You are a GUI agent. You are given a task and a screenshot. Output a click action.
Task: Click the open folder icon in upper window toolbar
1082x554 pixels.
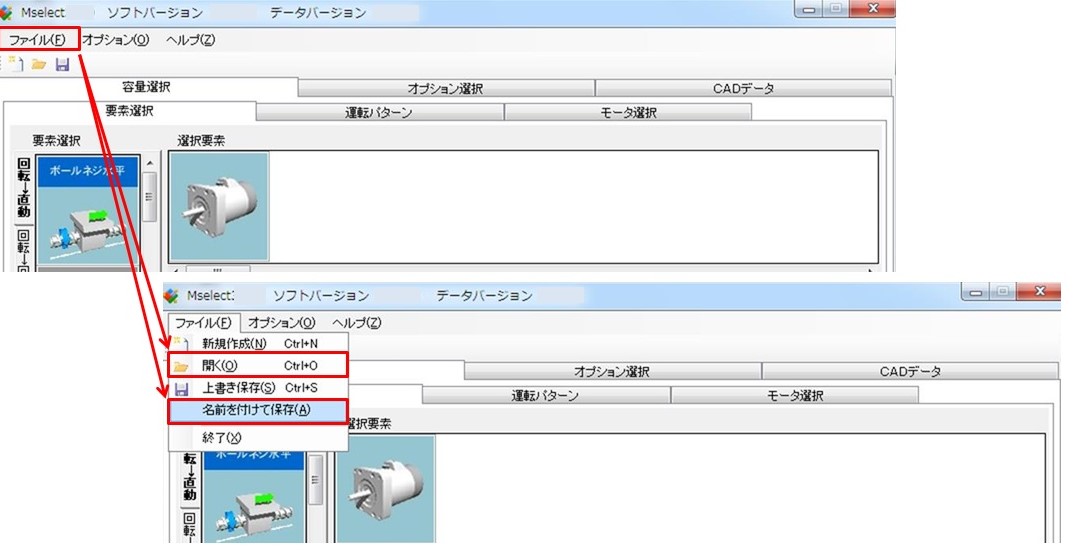click(x=39, y=64)
